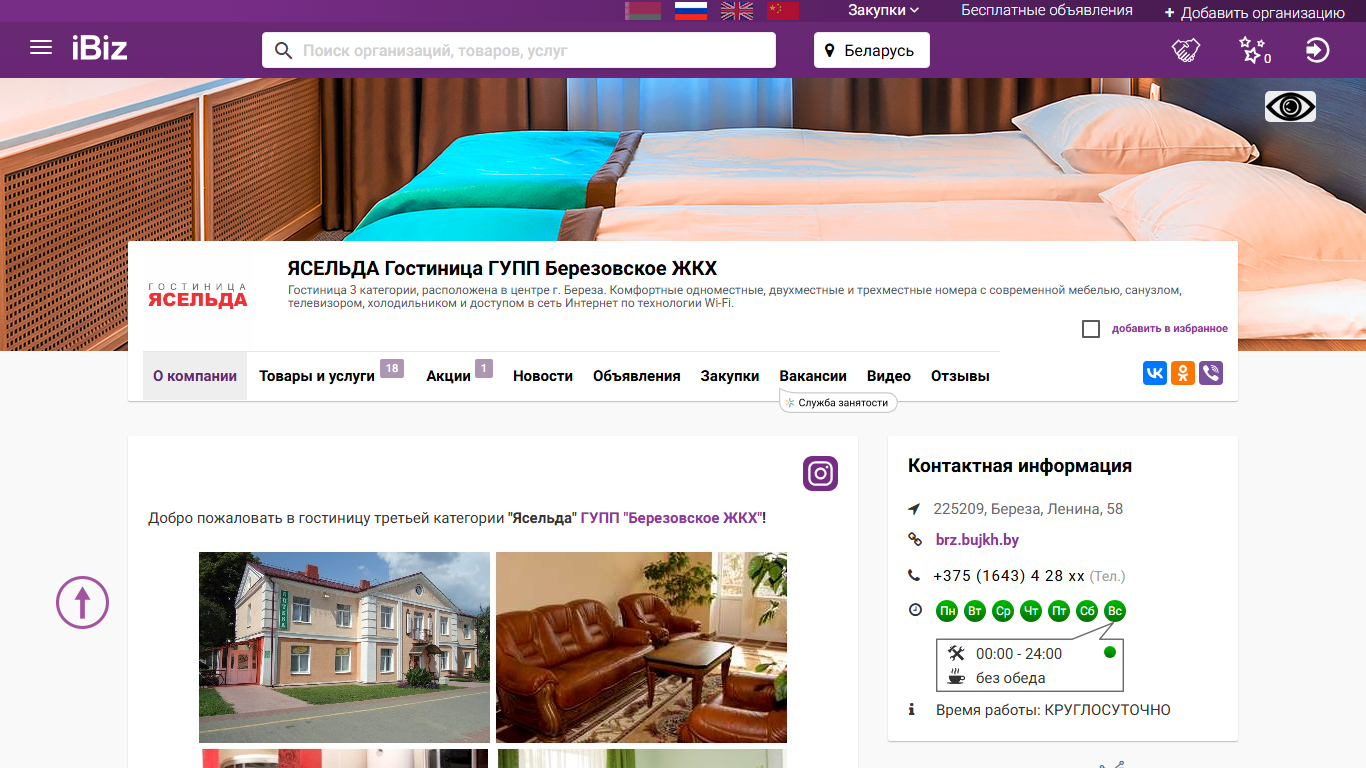Select Monday 'Пн' schedule day
1366x768 pixels.
[947, 611]
